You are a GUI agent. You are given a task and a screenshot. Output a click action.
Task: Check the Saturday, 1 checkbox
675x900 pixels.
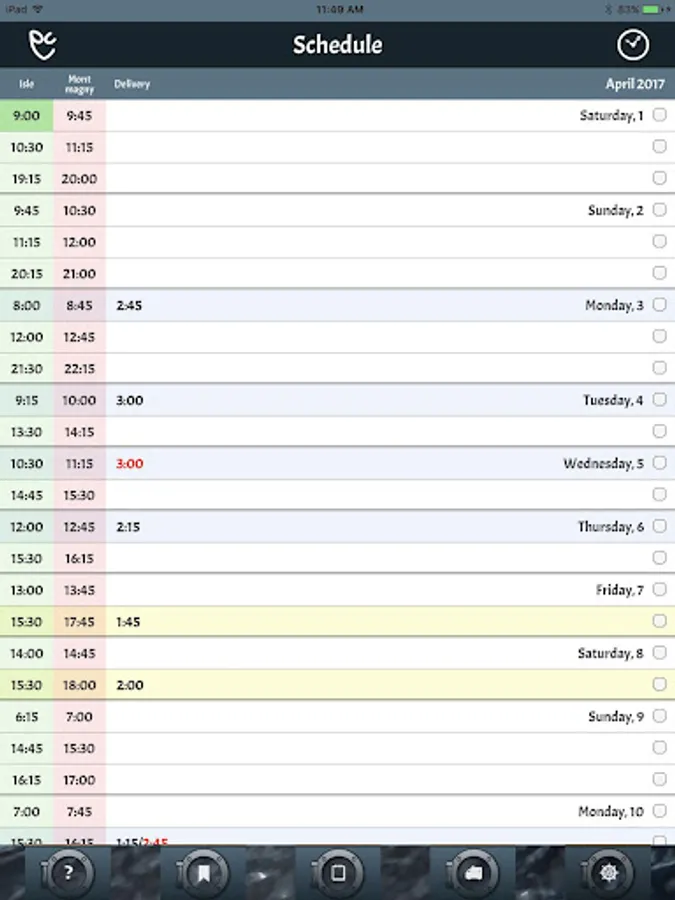tap(660, 115)
